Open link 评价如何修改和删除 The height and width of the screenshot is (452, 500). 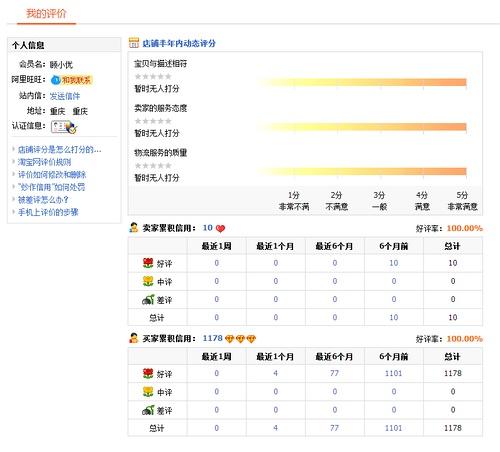pos(52,174)
